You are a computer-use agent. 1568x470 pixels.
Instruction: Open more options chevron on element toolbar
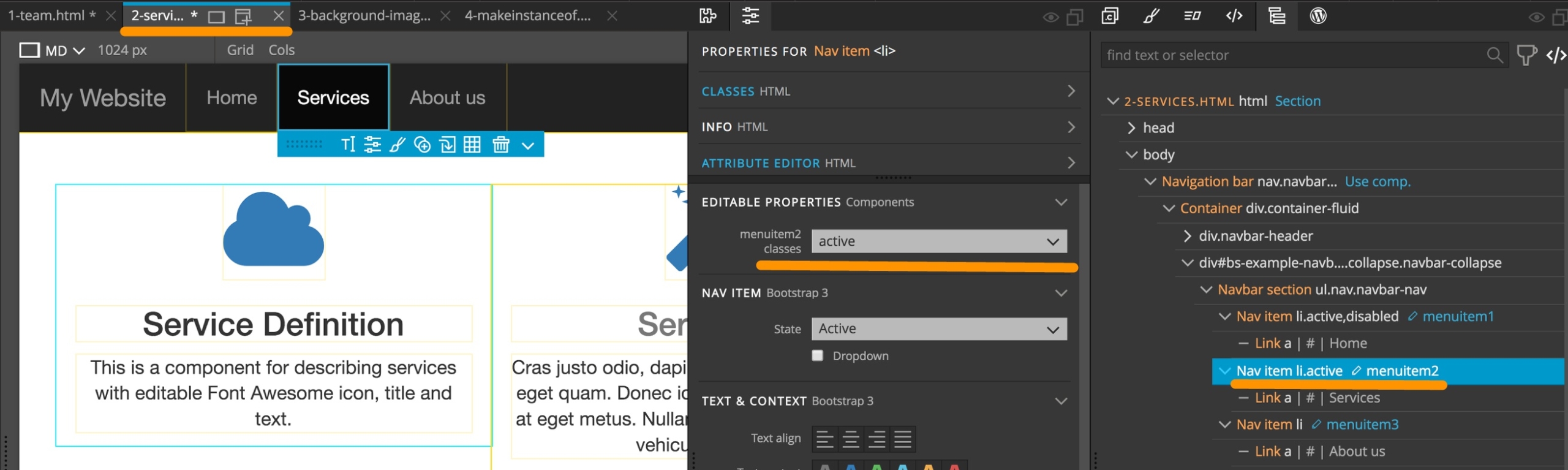(x=528, y=145)
